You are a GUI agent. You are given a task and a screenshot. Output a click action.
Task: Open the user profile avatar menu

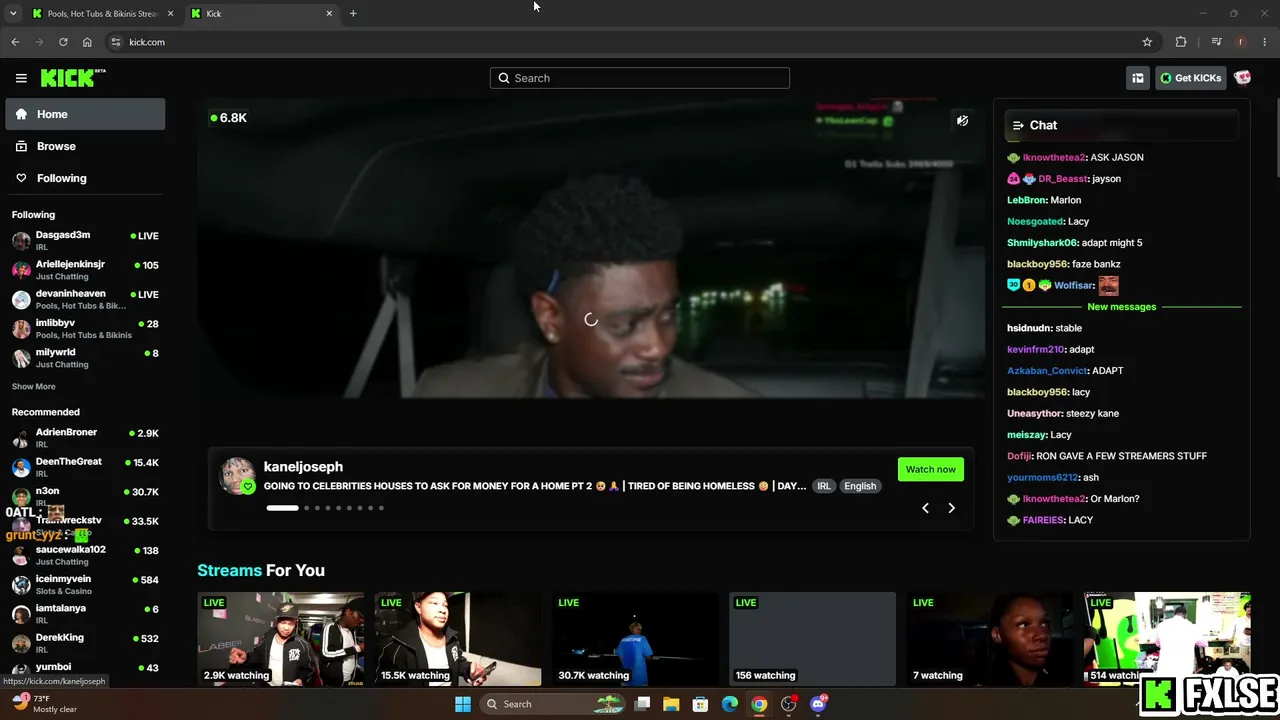coord(1242,78)
